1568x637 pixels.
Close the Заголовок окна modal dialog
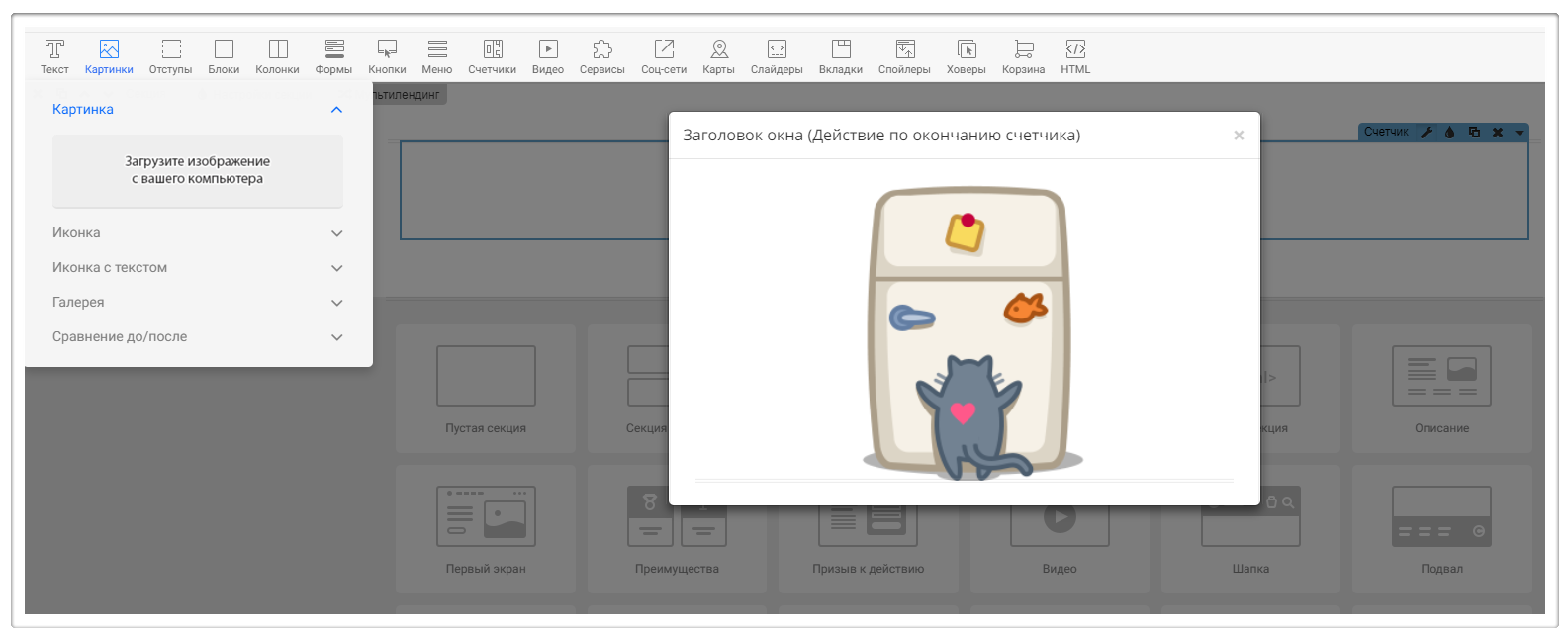click(1239, 136)
